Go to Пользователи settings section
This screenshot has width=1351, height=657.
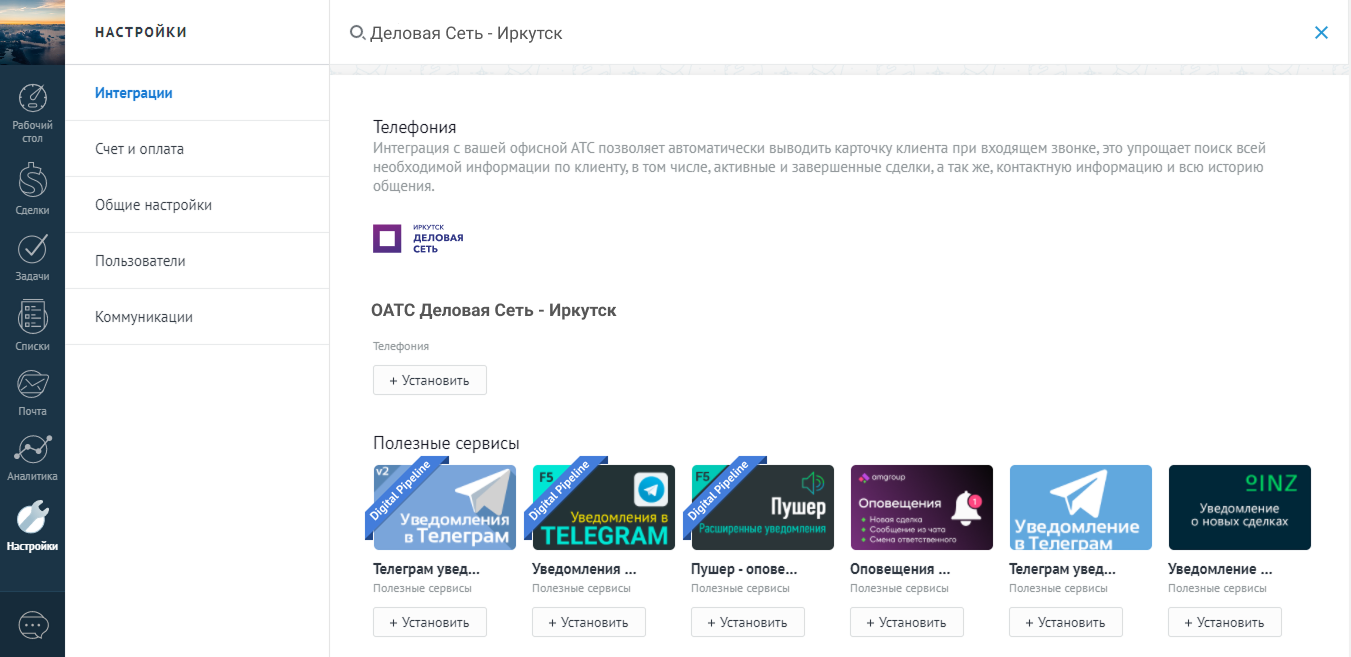coord(140,261)
